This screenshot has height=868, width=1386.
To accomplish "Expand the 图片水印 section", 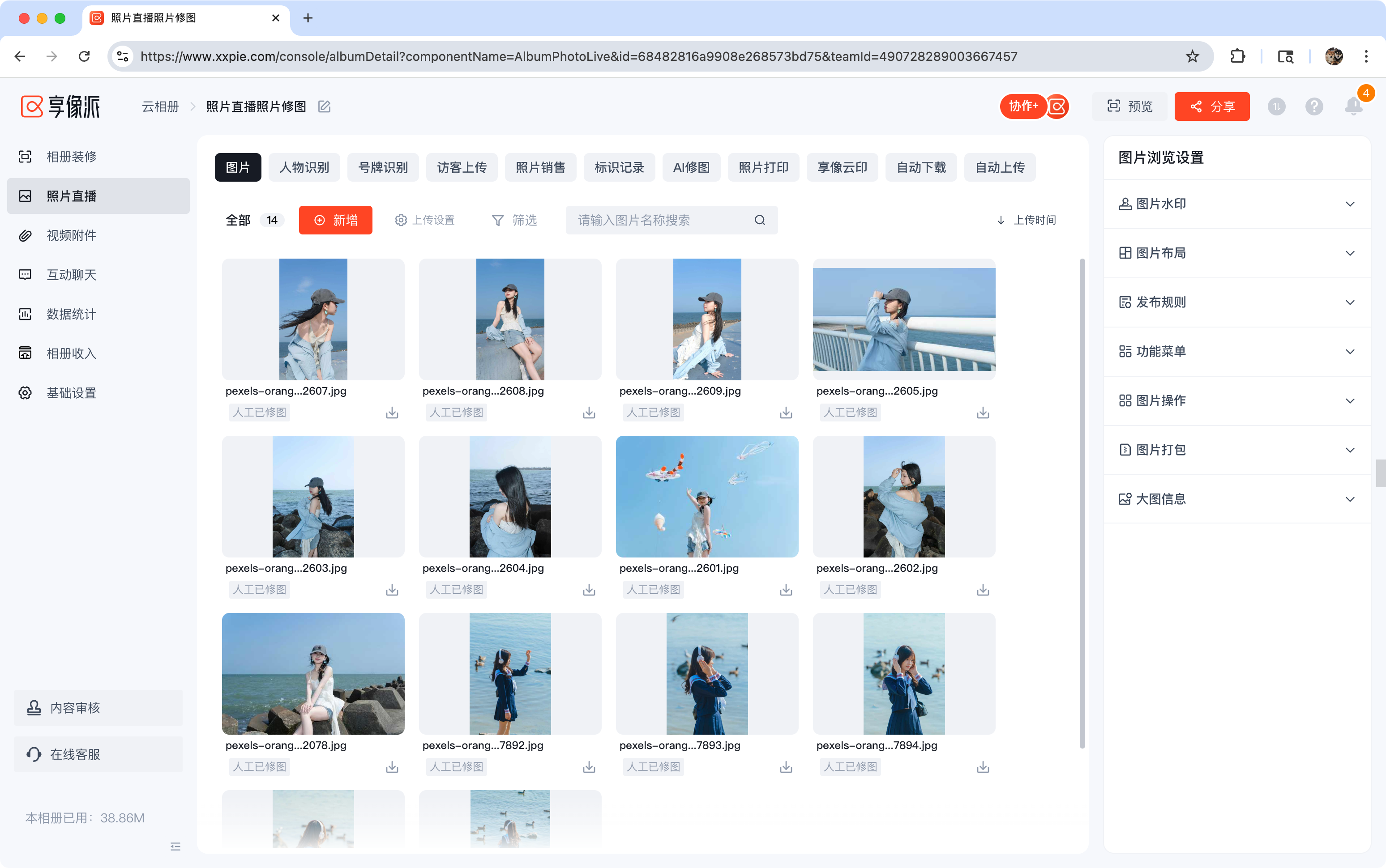I will pos(1236,204).
